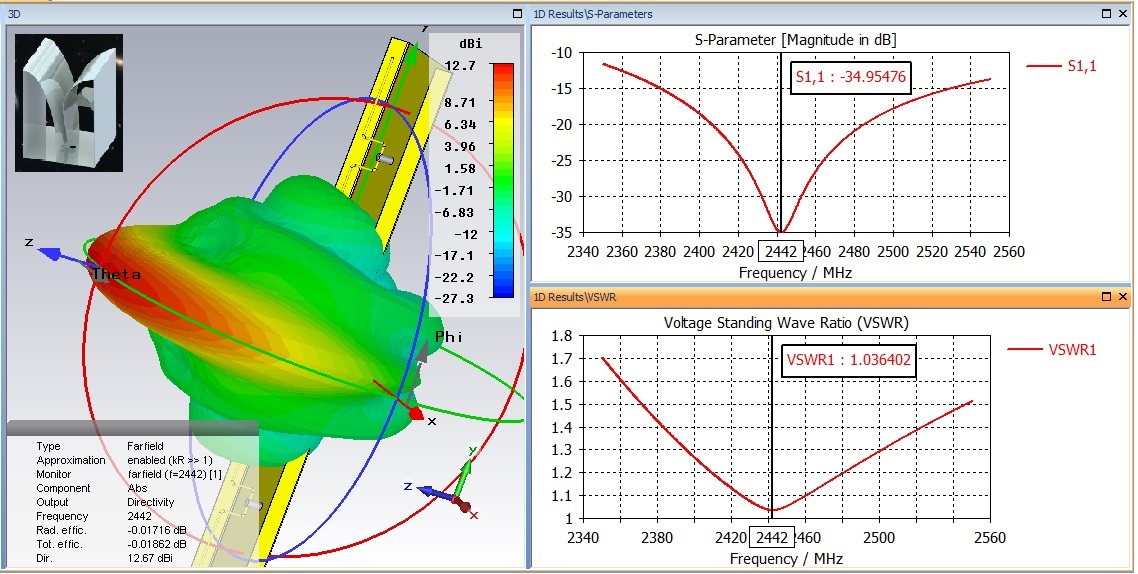Image resolution: width=1138 pixels, height=574 pixels.
Task: Select the 3D window title bar
Action: 265,14
